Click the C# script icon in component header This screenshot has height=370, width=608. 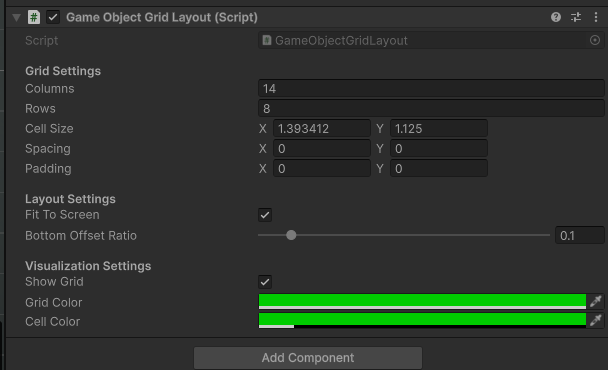point(34,17)
